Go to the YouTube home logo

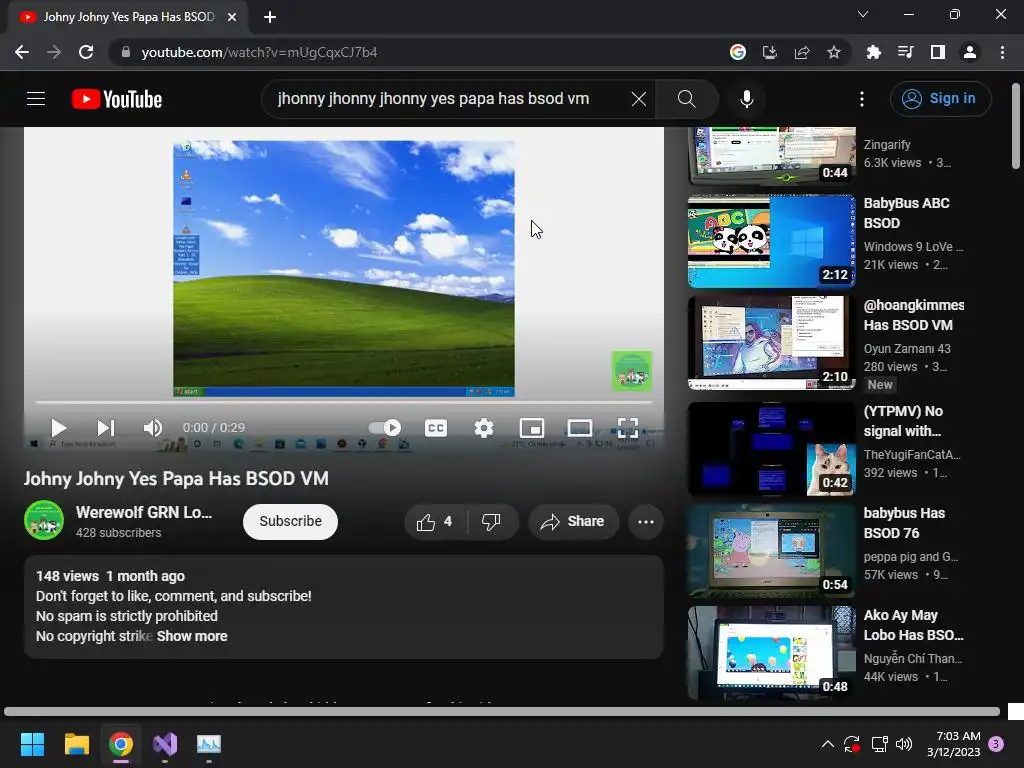pos(117,99)
